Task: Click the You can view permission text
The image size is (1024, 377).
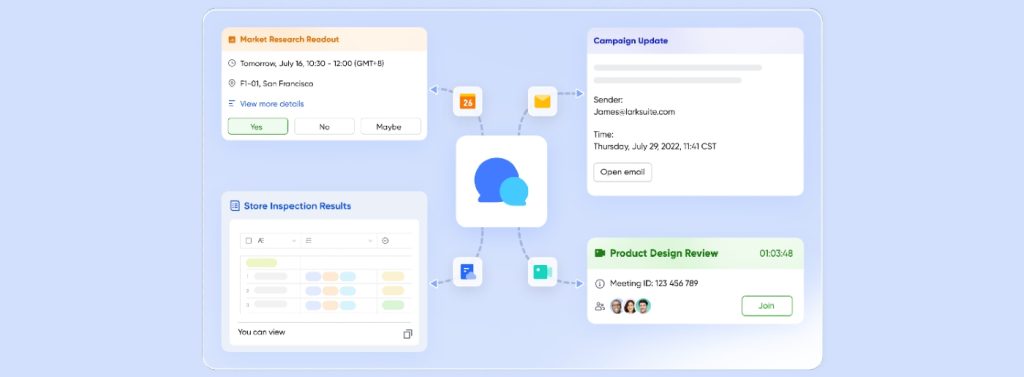Action: pyautogui.click(x=261, y=332)
